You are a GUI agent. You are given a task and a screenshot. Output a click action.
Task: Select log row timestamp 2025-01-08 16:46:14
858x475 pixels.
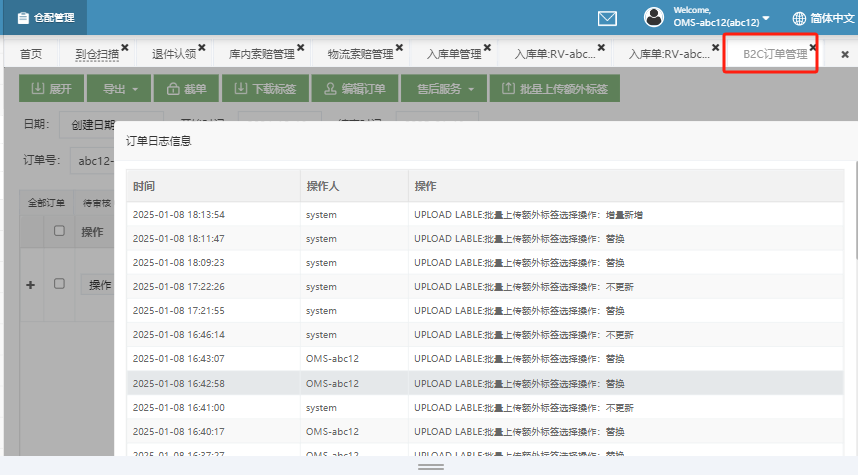click(178, 335)
